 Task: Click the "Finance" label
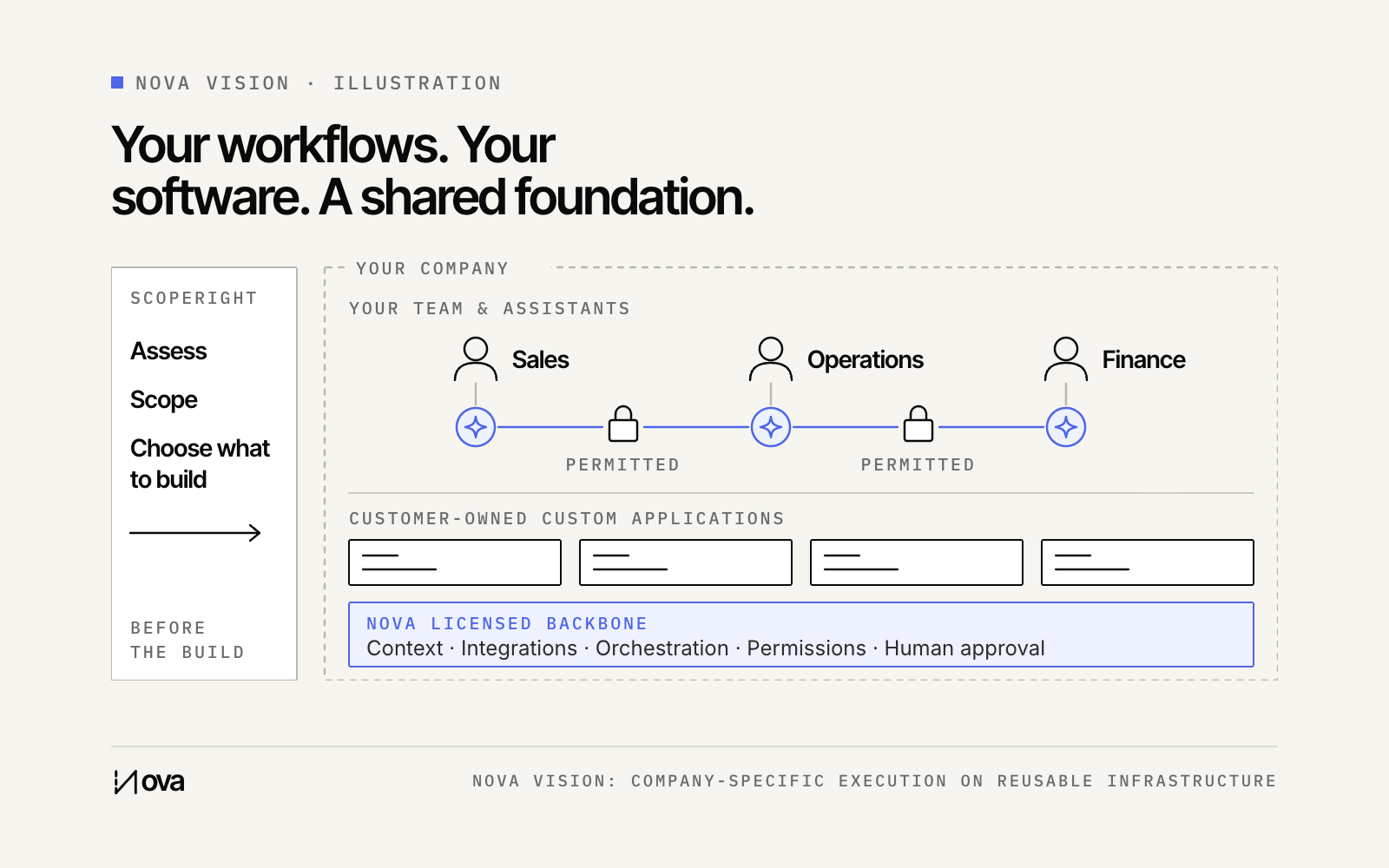tap(1143, 360)
